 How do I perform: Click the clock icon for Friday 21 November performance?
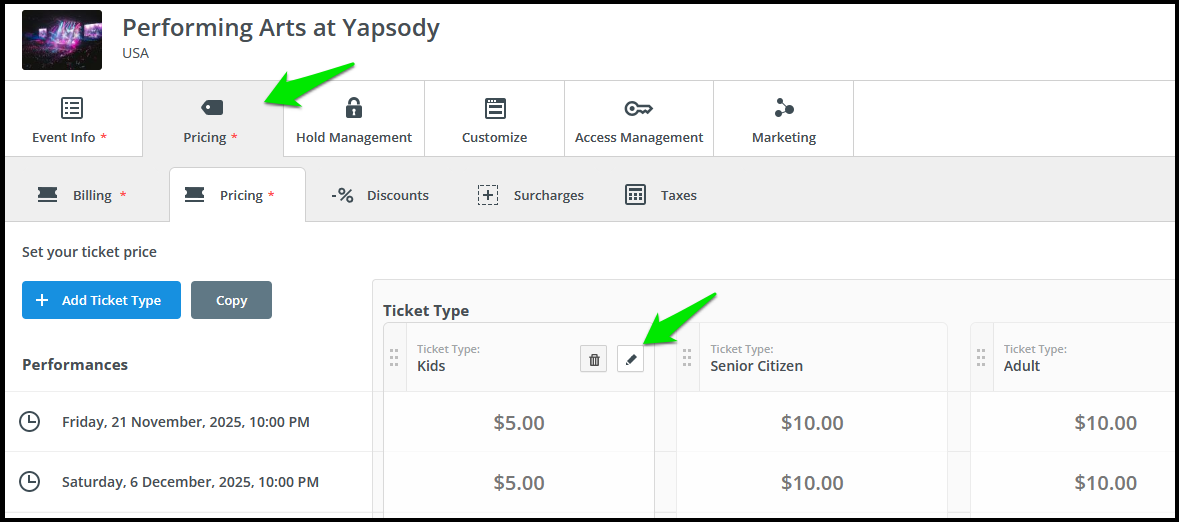29,422
